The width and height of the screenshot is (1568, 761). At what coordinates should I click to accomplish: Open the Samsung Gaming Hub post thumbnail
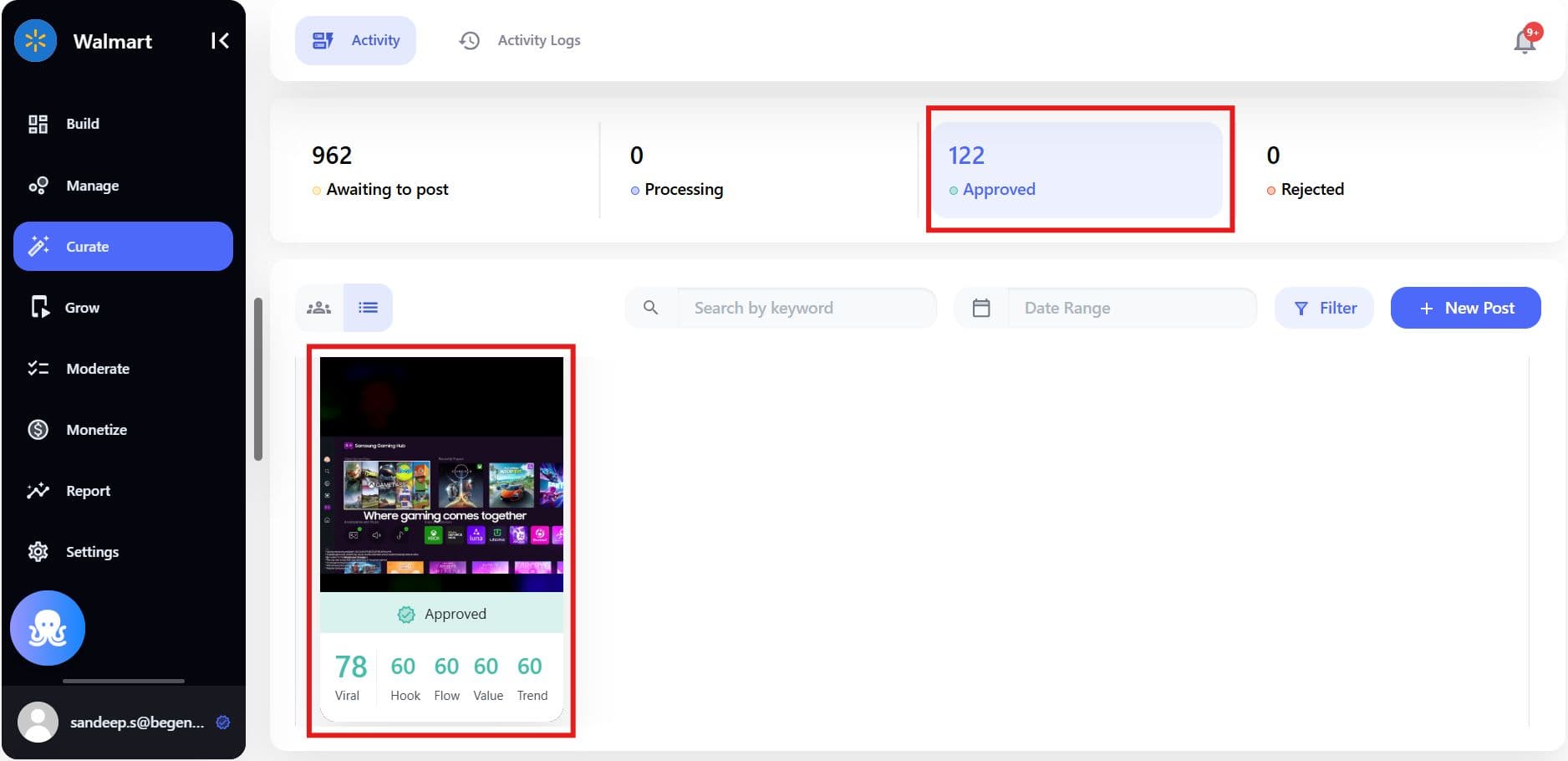(x=441, y=474)
